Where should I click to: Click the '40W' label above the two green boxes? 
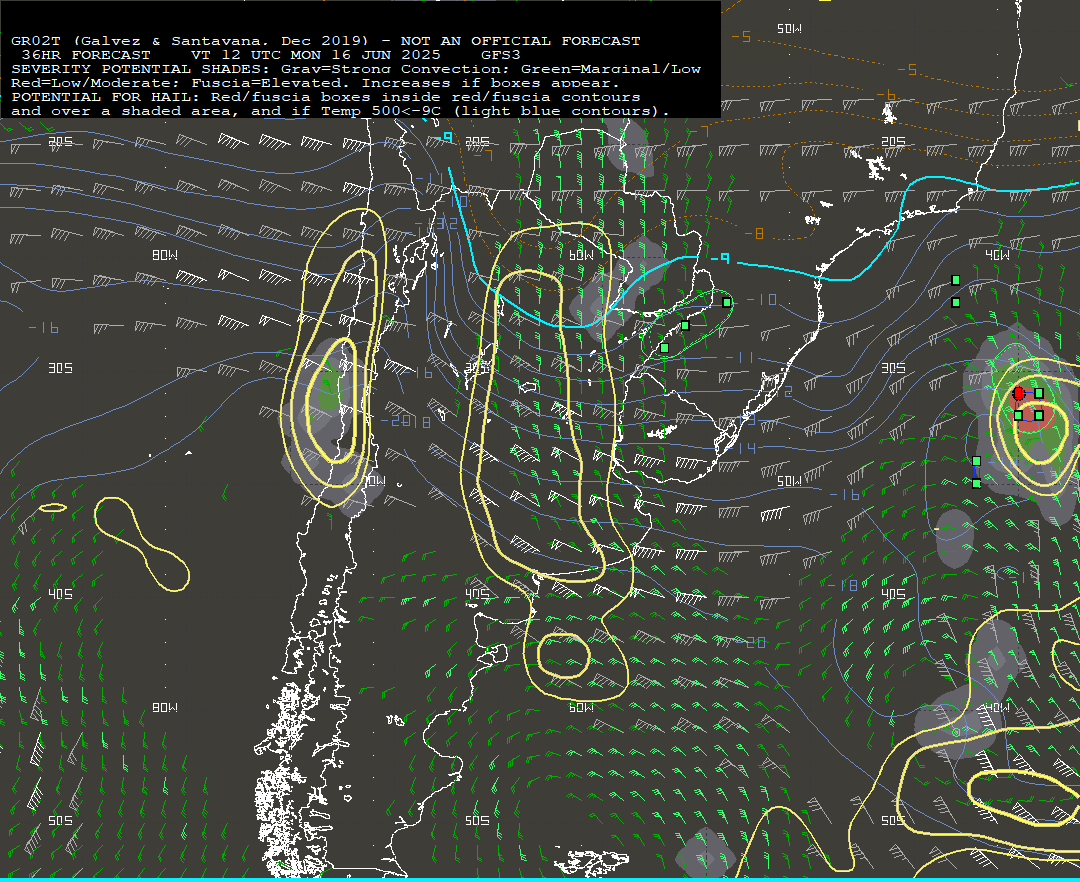(x=997, y=255)
